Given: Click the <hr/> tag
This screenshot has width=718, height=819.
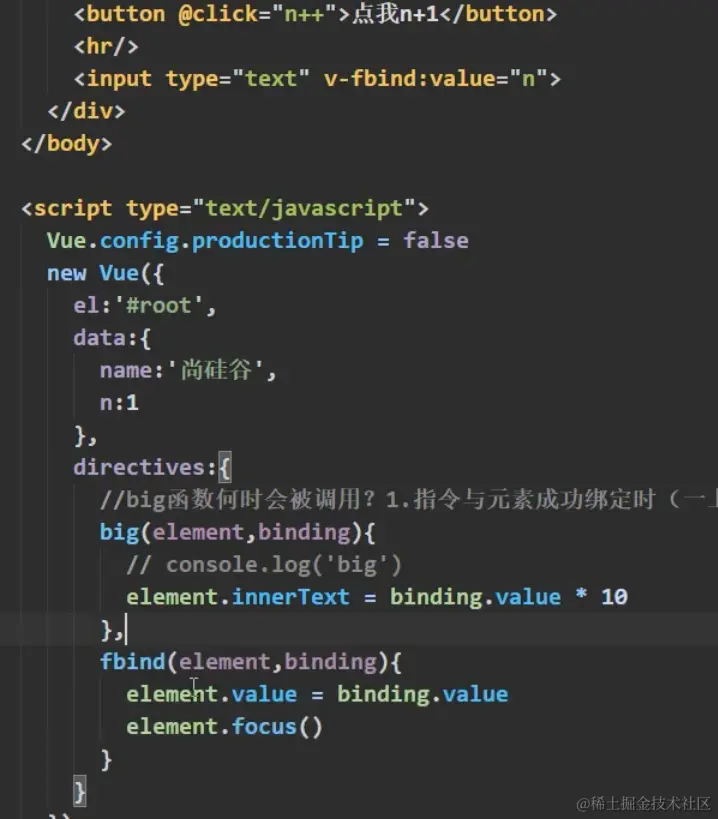Looking at the screenshot, I should click(x=106, y=46).
